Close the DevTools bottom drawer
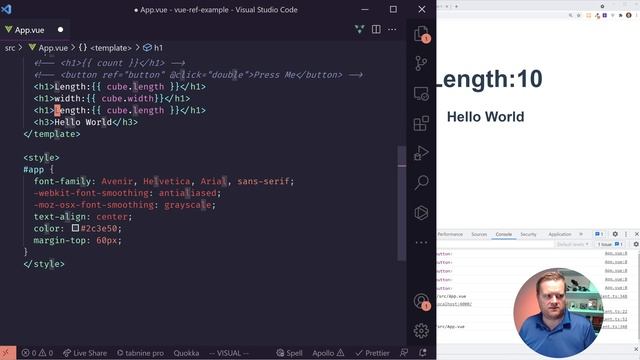 click(x=636, y=349)
